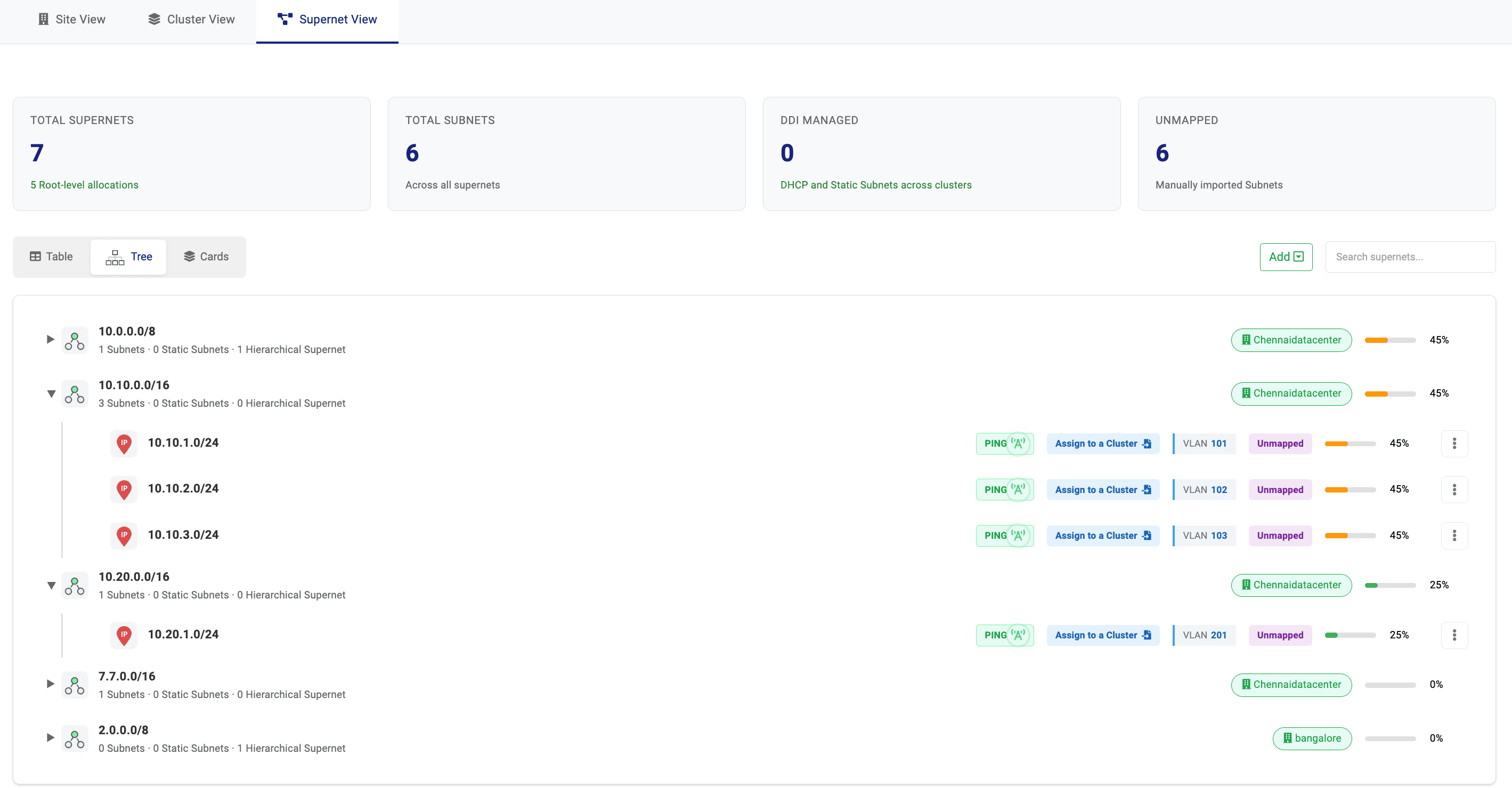
Task: Click the 25% utilization bar of 10.20.0.0/16
Action: pos(1389,585)
